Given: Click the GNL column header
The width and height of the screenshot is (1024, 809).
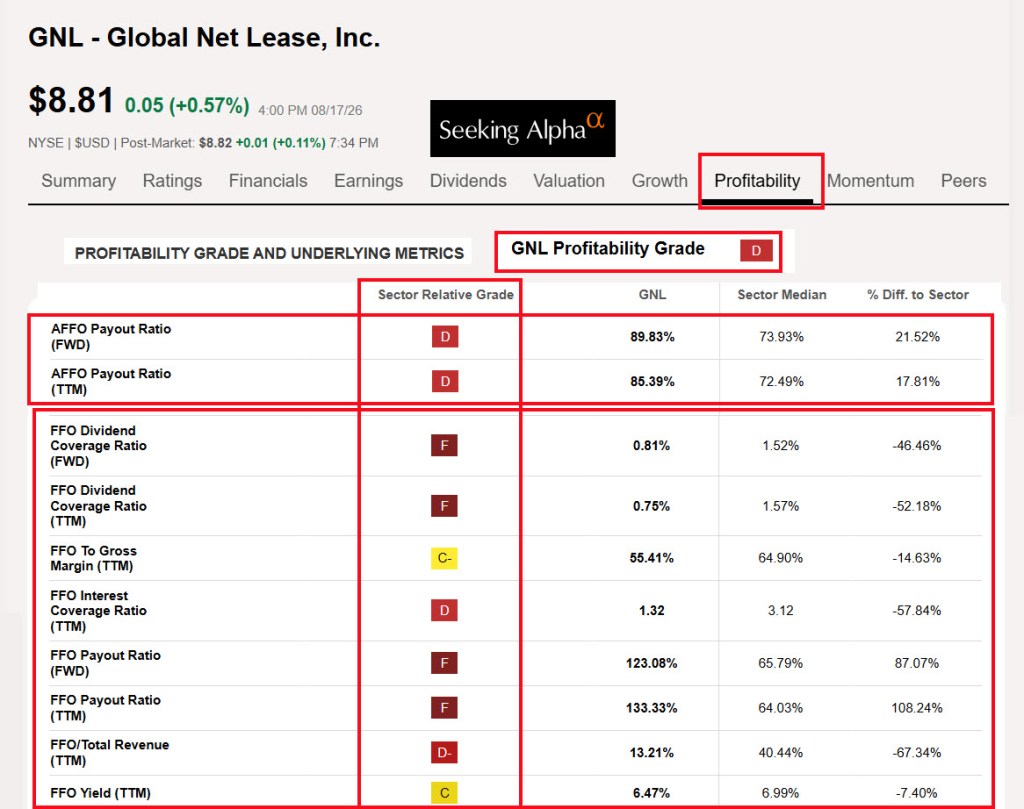Looking at the screenshot, I should [x=652, y=294].
